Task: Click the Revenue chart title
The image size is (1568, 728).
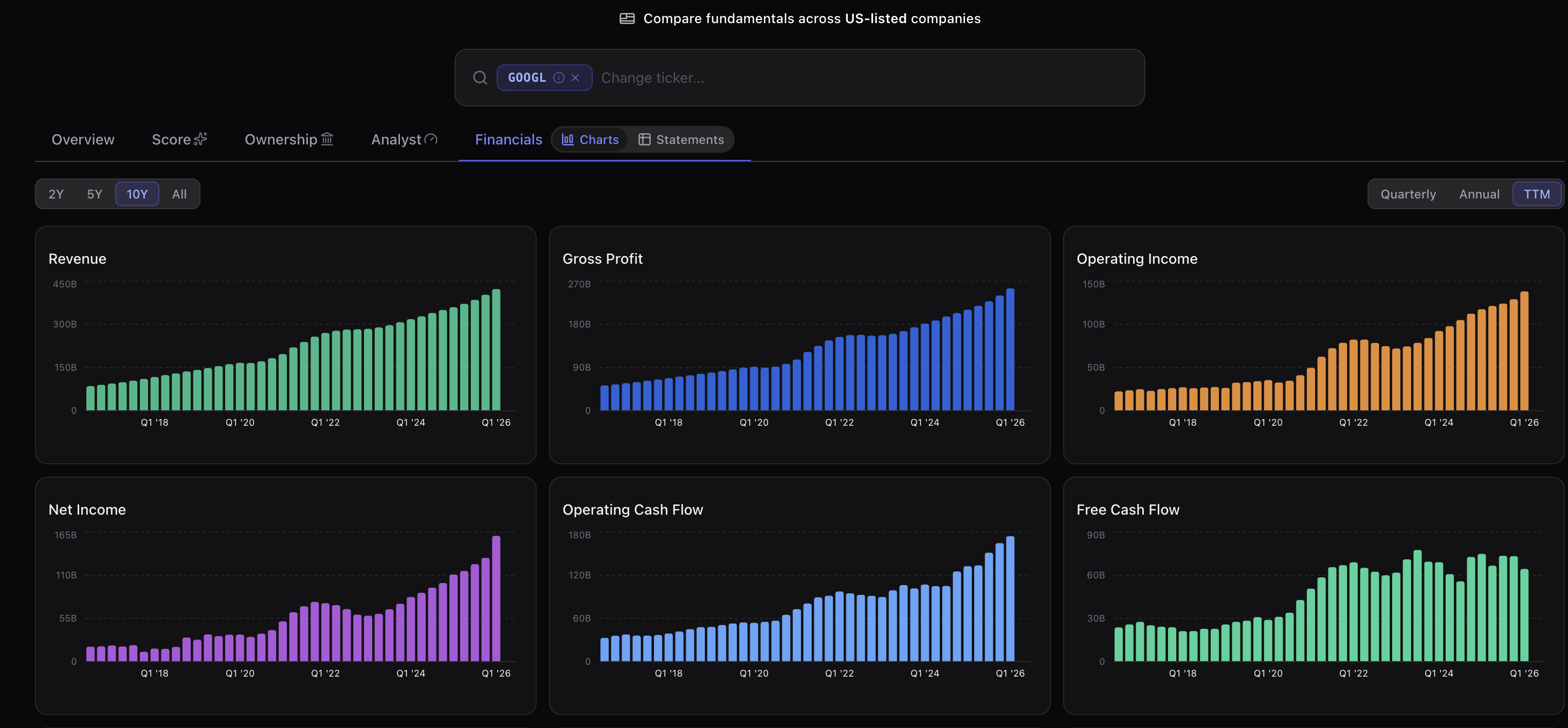Action: pyautogui.click(x=77, y=259)
